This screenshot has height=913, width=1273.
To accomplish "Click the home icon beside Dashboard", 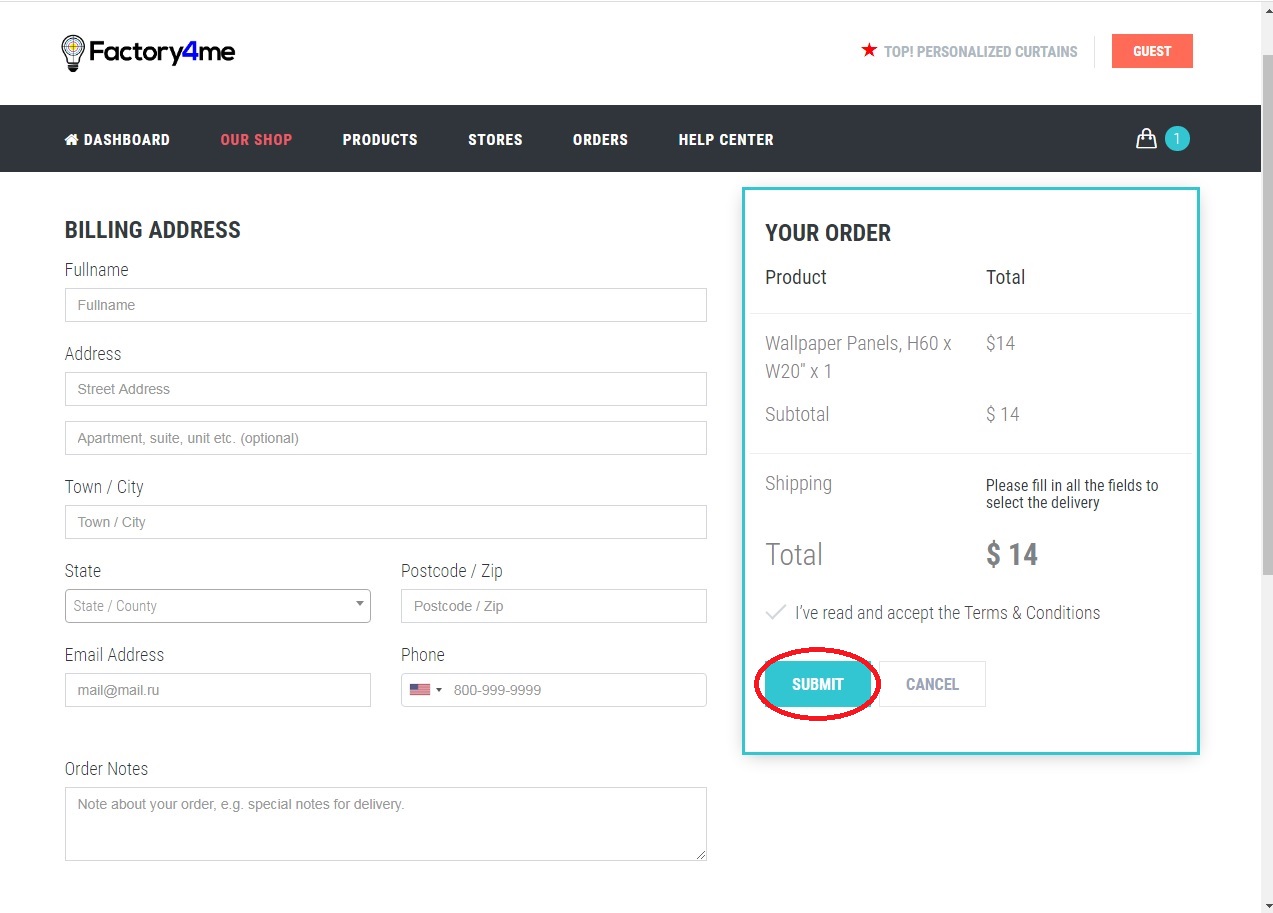I will [x=71, y=140].
